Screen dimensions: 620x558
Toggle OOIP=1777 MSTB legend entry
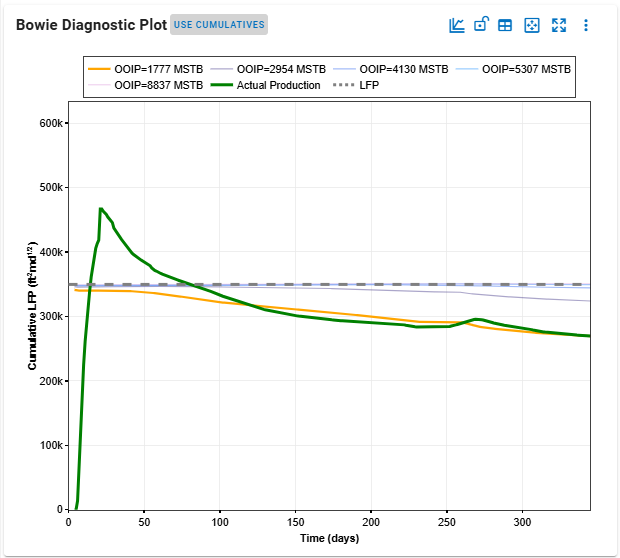pos(146,69)
